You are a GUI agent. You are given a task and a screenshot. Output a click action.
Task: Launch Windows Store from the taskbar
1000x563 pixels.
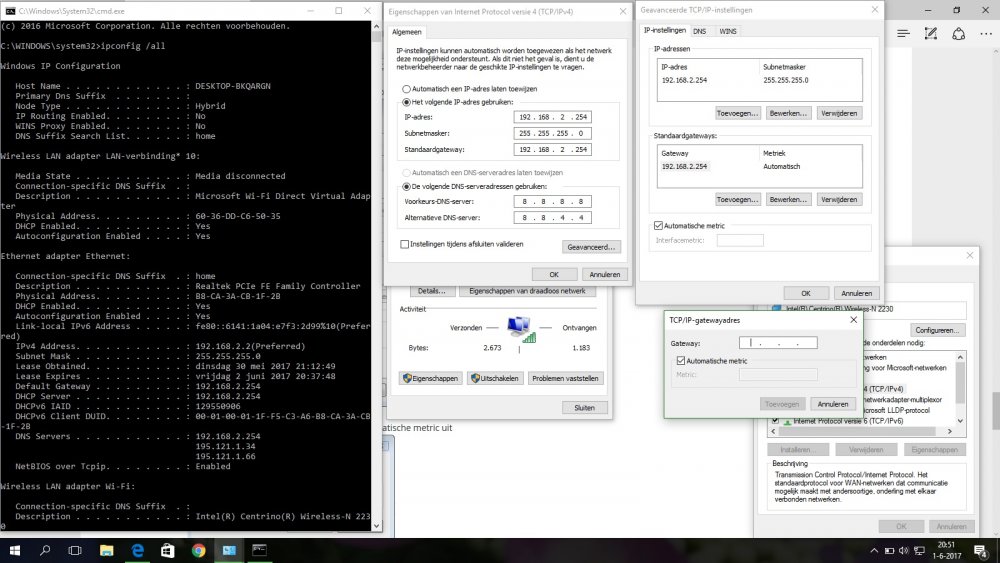167,550
